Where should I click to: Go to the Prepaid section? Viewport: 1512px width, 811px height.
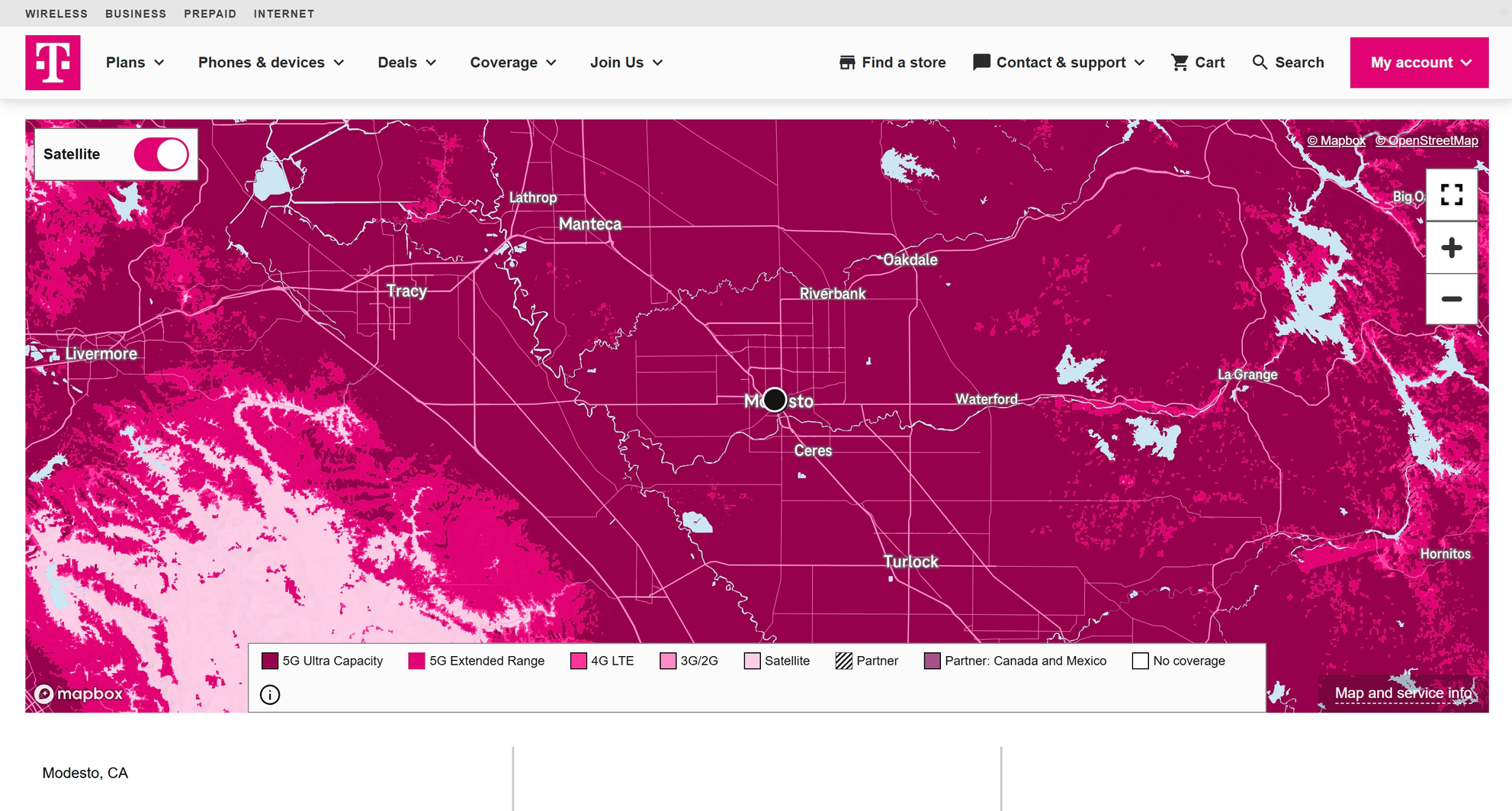tap(210, 14)
